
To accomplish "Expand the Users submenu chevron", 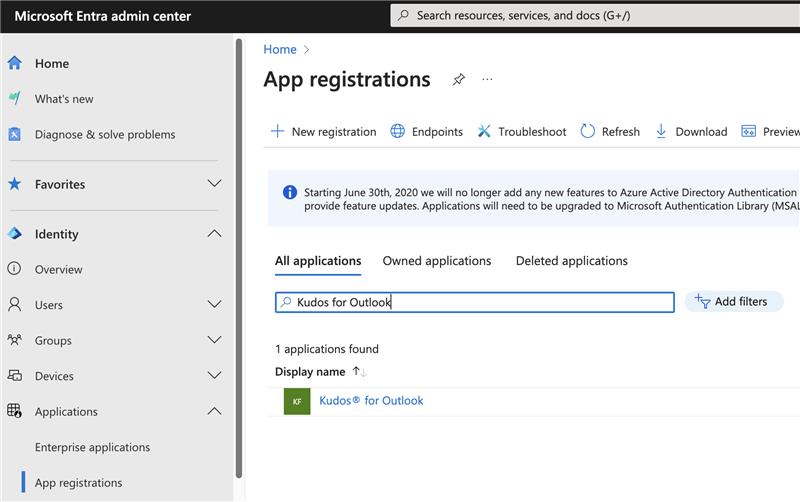I will (215, 304).
